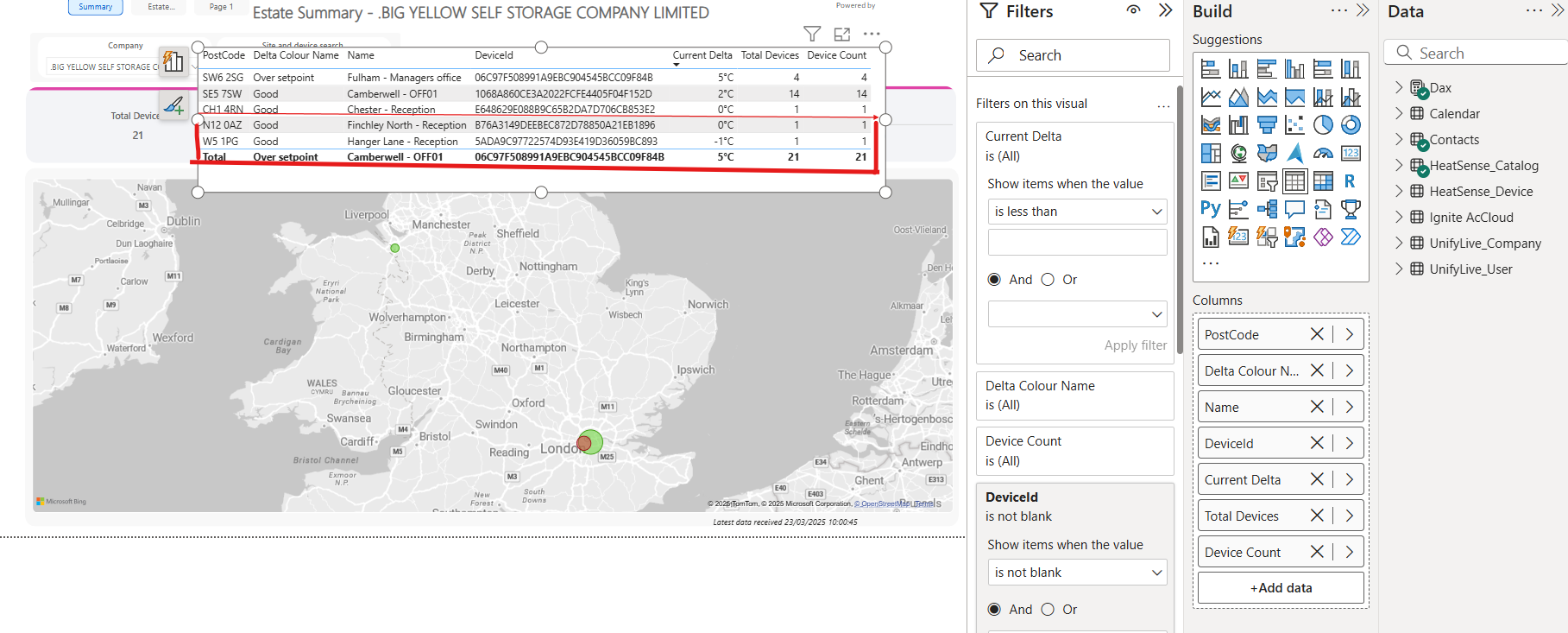Screen dimensions: 1568x633
Task: Collapse the Filters pane with double chevron
Action: (1165, 10)
